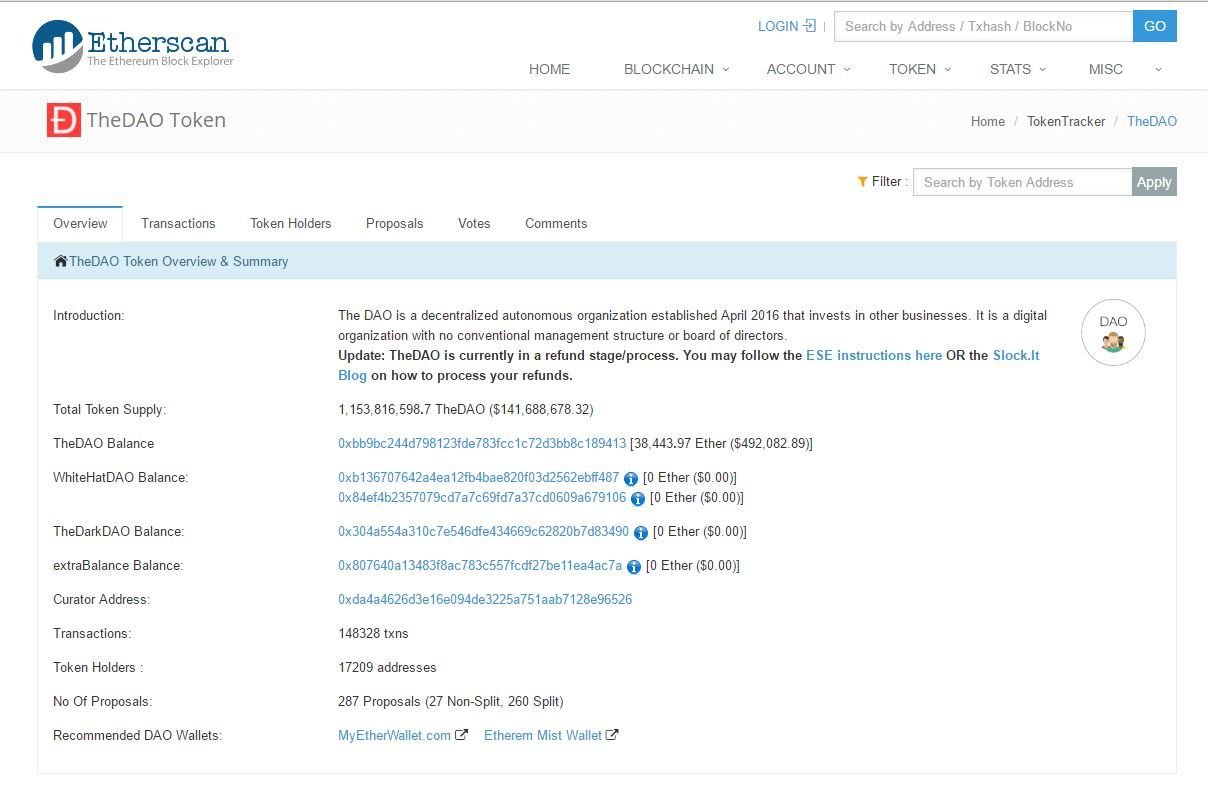Viewport: 1208px width, 786px height.
Task: Open the STATS menu
Action: click(x=1010, y=69)
